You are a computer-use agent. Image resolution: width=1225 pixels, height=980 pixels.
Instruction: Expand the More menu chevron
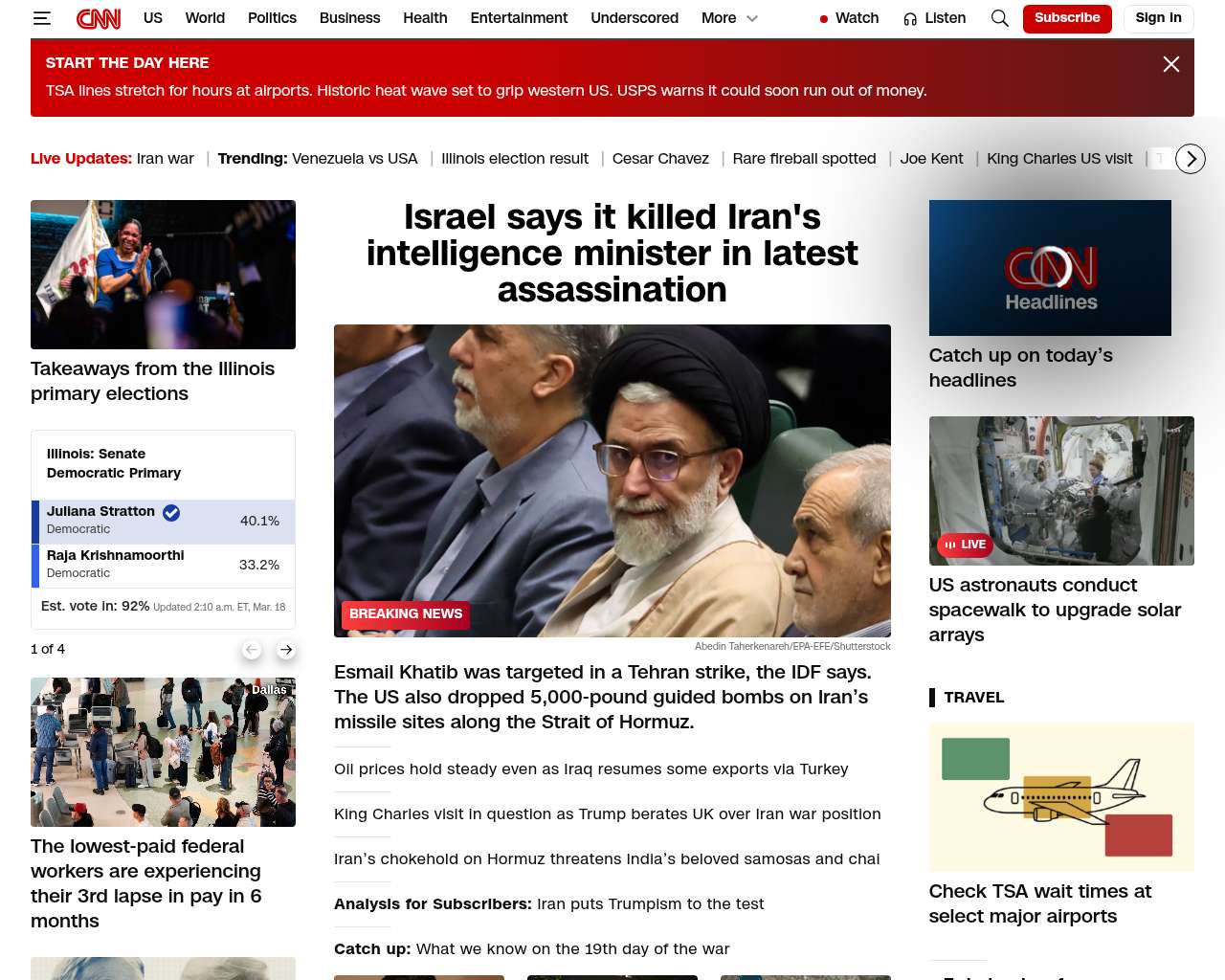pos(752,18)
